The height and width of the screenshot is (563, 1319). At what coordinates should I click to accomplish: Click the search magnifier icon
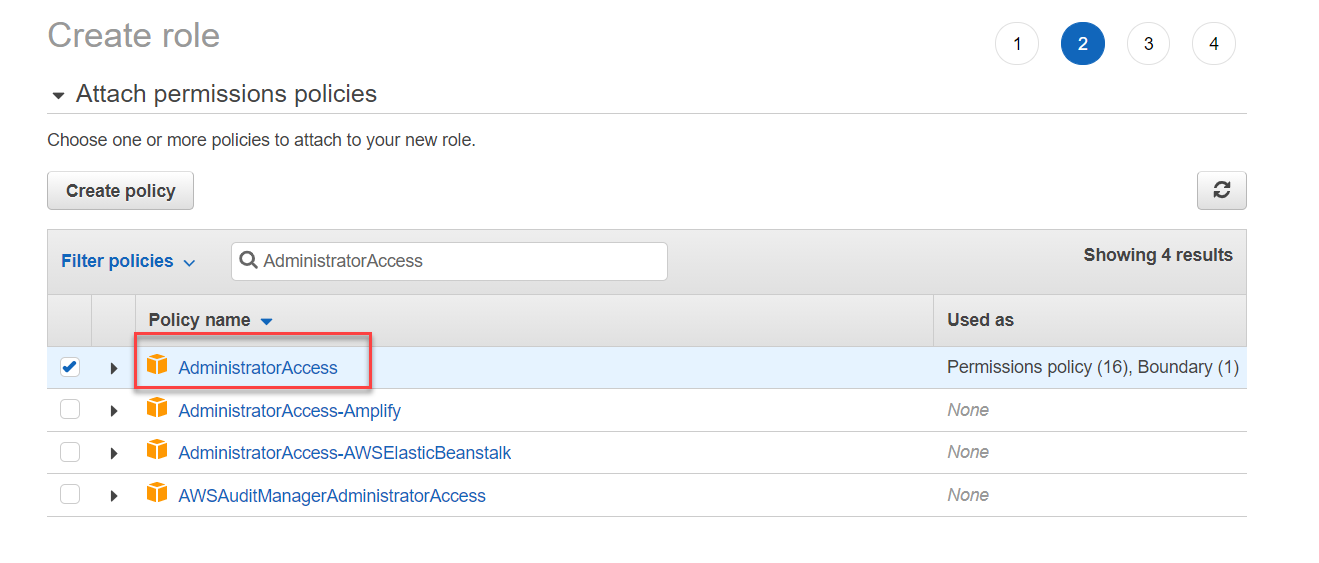248,261
